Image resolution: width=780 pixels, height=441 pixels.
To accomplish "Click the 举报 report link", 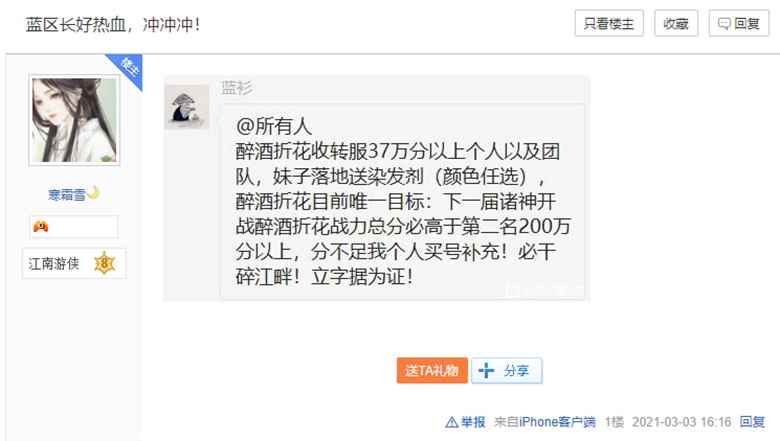I will coord(473,422).
